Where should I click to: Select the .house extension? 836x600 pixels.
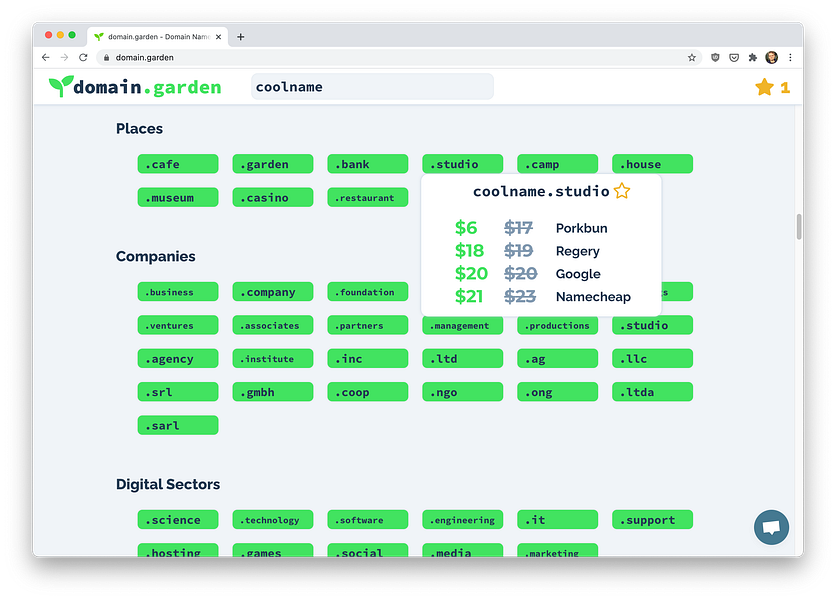[653, 164]
